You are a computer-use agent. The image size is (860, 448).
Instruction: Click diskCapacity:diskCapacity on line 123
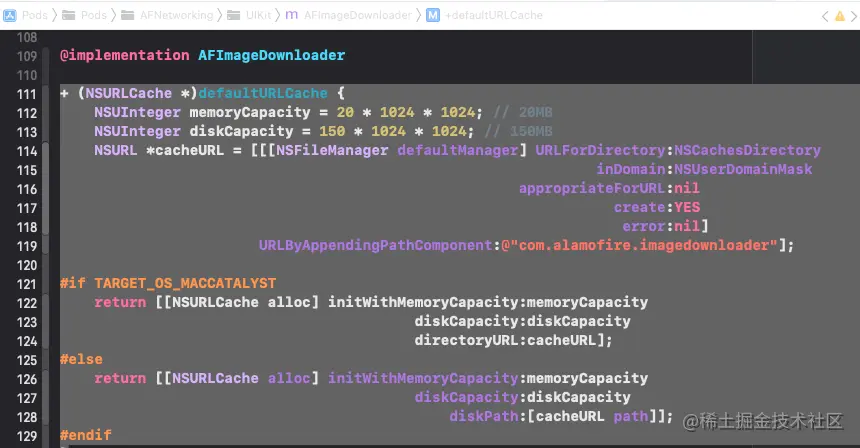pyautogui.click(x=522, y=321)
